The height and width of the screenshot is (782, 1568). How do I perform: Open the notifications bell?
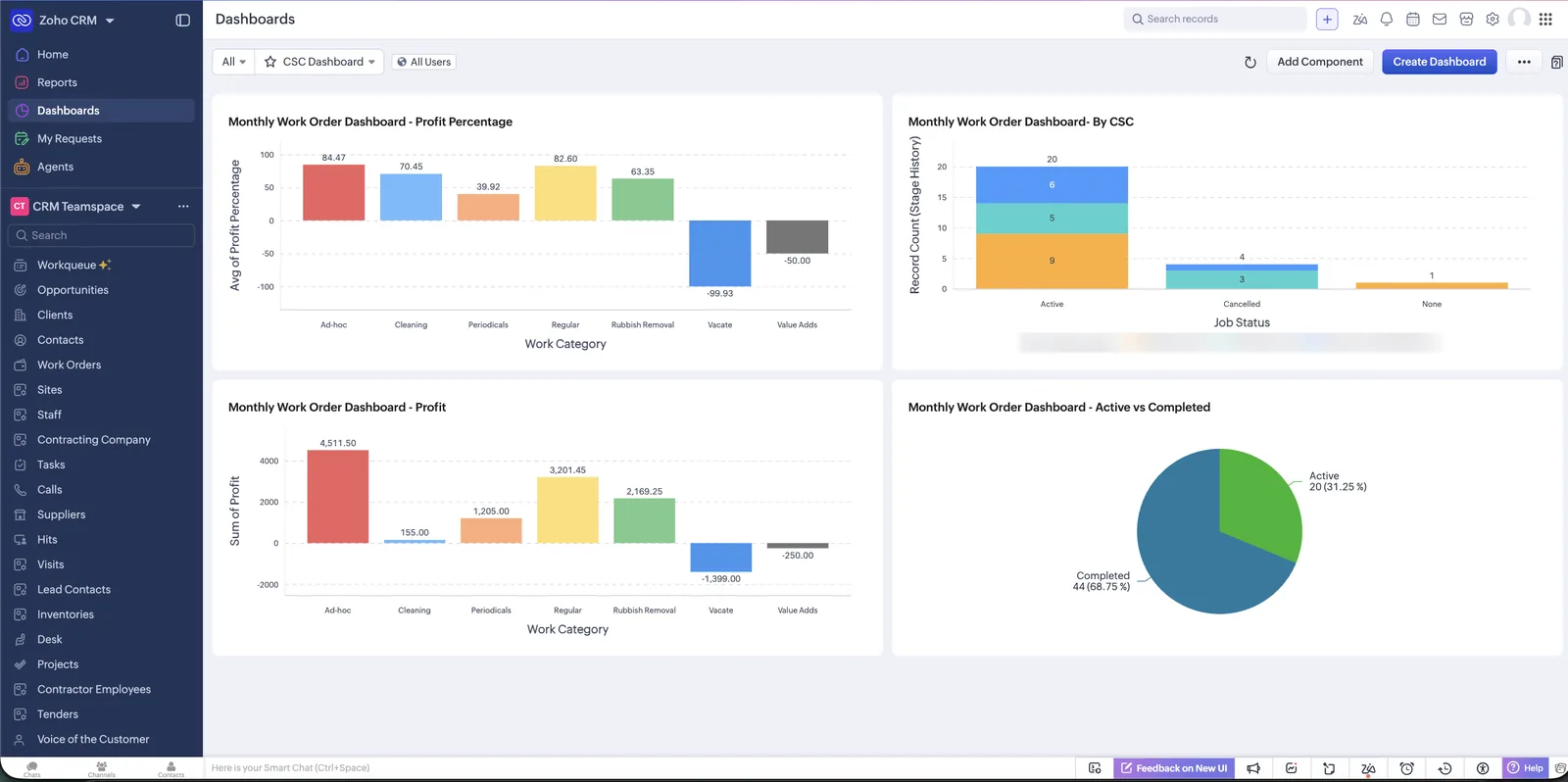(x=1387, y=19)
